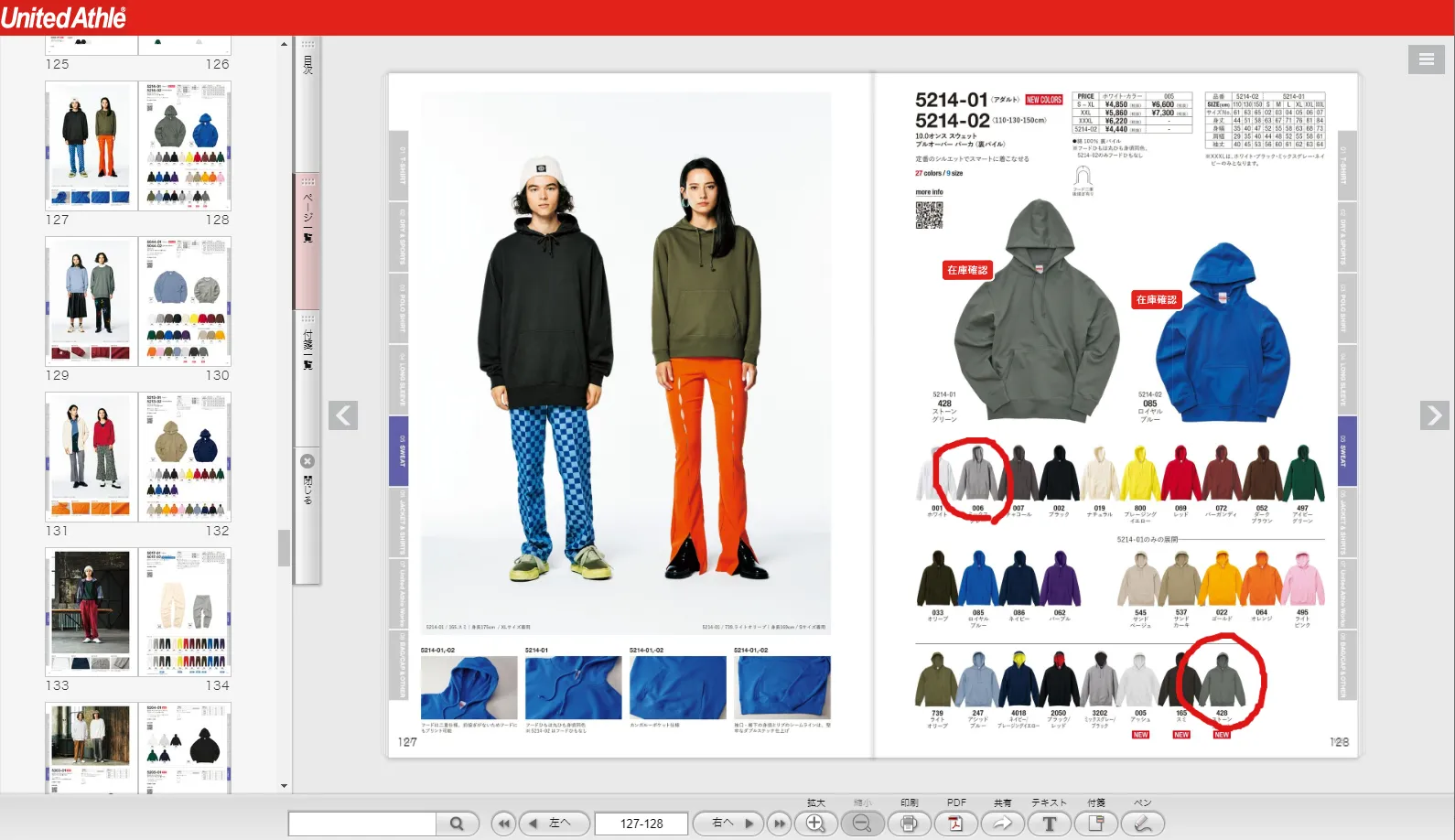Pick the 062 purple hoodie color
The image size is (1455, 840).
(x=1060, y=578)
